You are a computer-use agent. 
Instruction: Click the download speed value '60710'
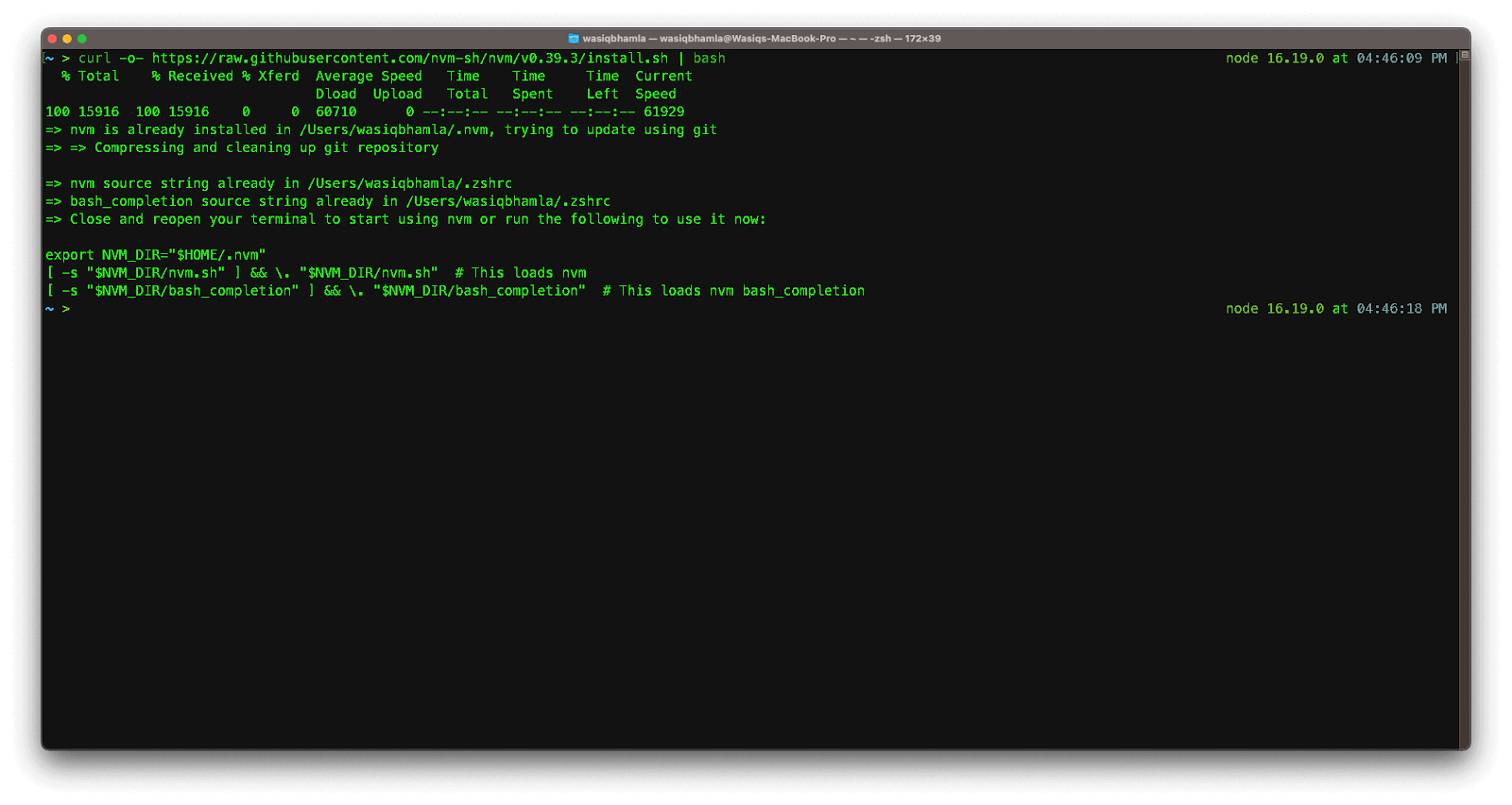pos(336,112)
